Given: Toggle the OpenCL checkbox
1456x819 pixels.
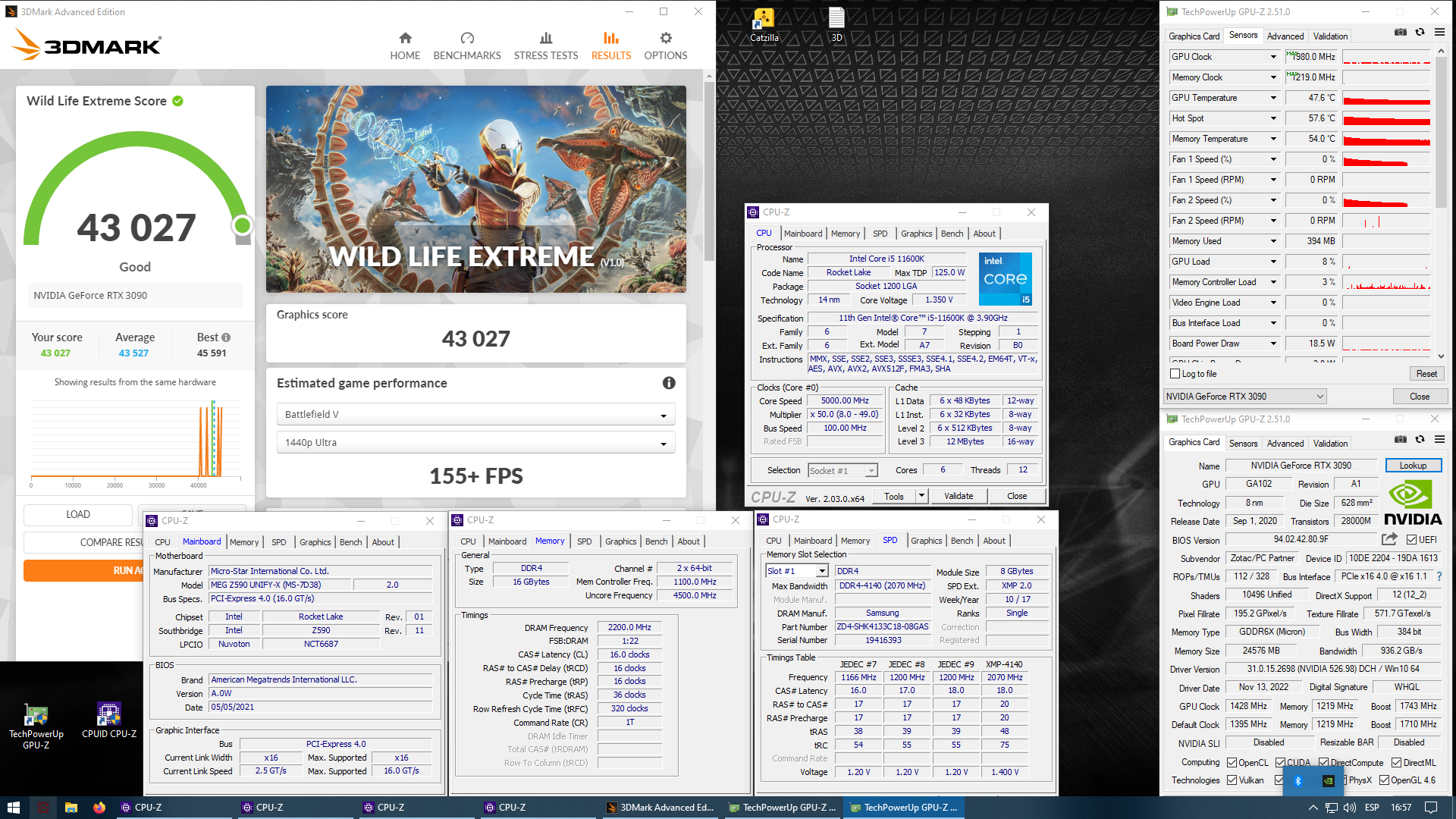Looking at the screenshot, I should tap(1232, 763).
